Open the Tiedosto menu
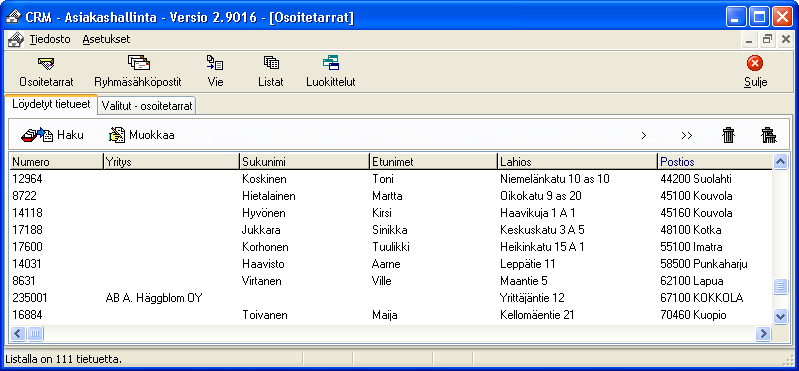Image resolution: width=799 pixels, height=371 pixels. [x=50, y=39]
